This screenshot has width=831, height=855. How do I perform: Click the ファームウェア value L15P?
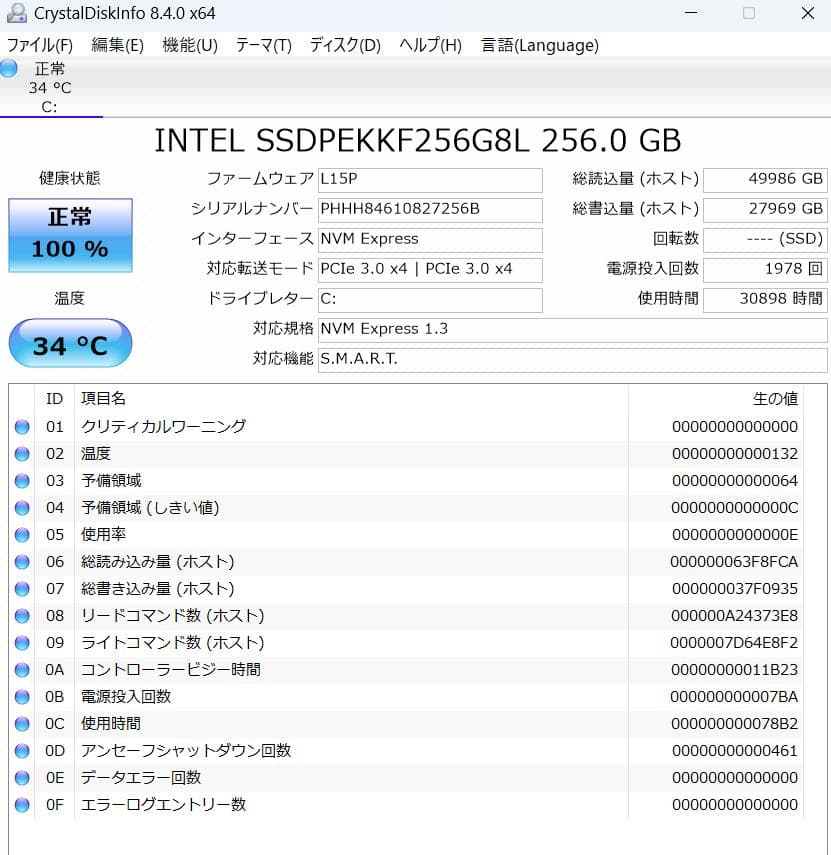tap(430, 180)
